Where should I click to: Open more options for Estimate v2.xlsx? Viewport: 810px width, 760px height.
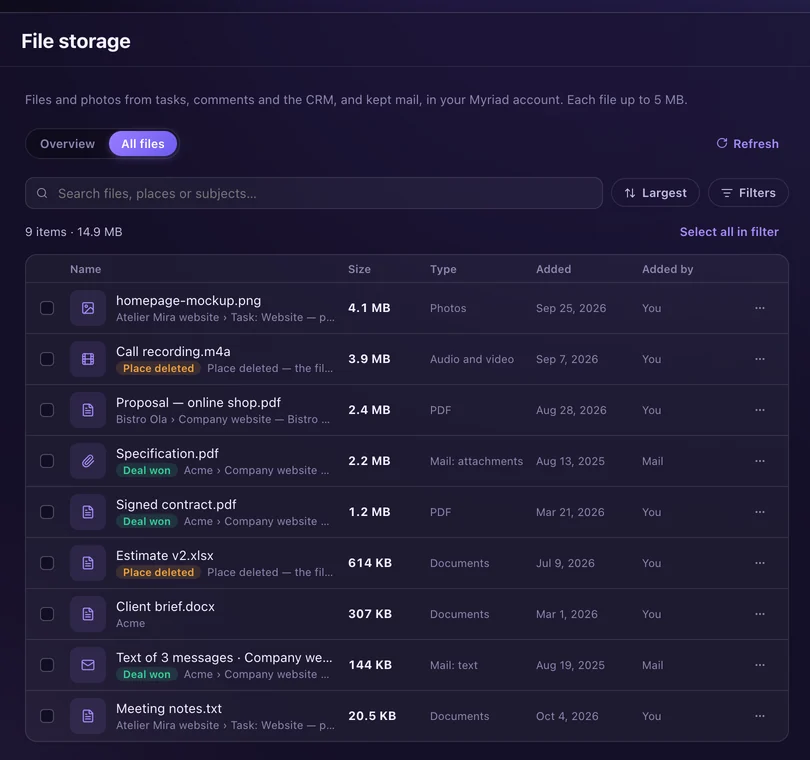coord(759,563)
